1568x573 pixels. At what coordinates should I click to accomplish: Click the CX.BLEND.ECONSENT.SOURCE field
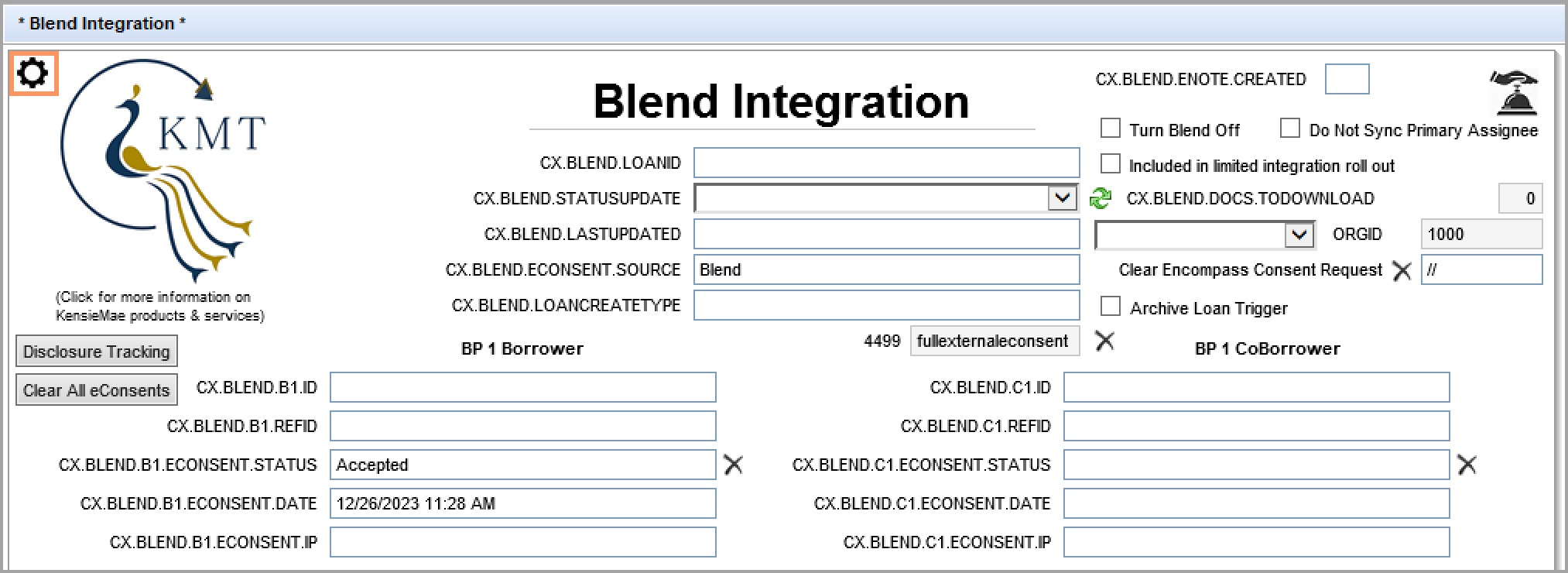click(886, 269)
